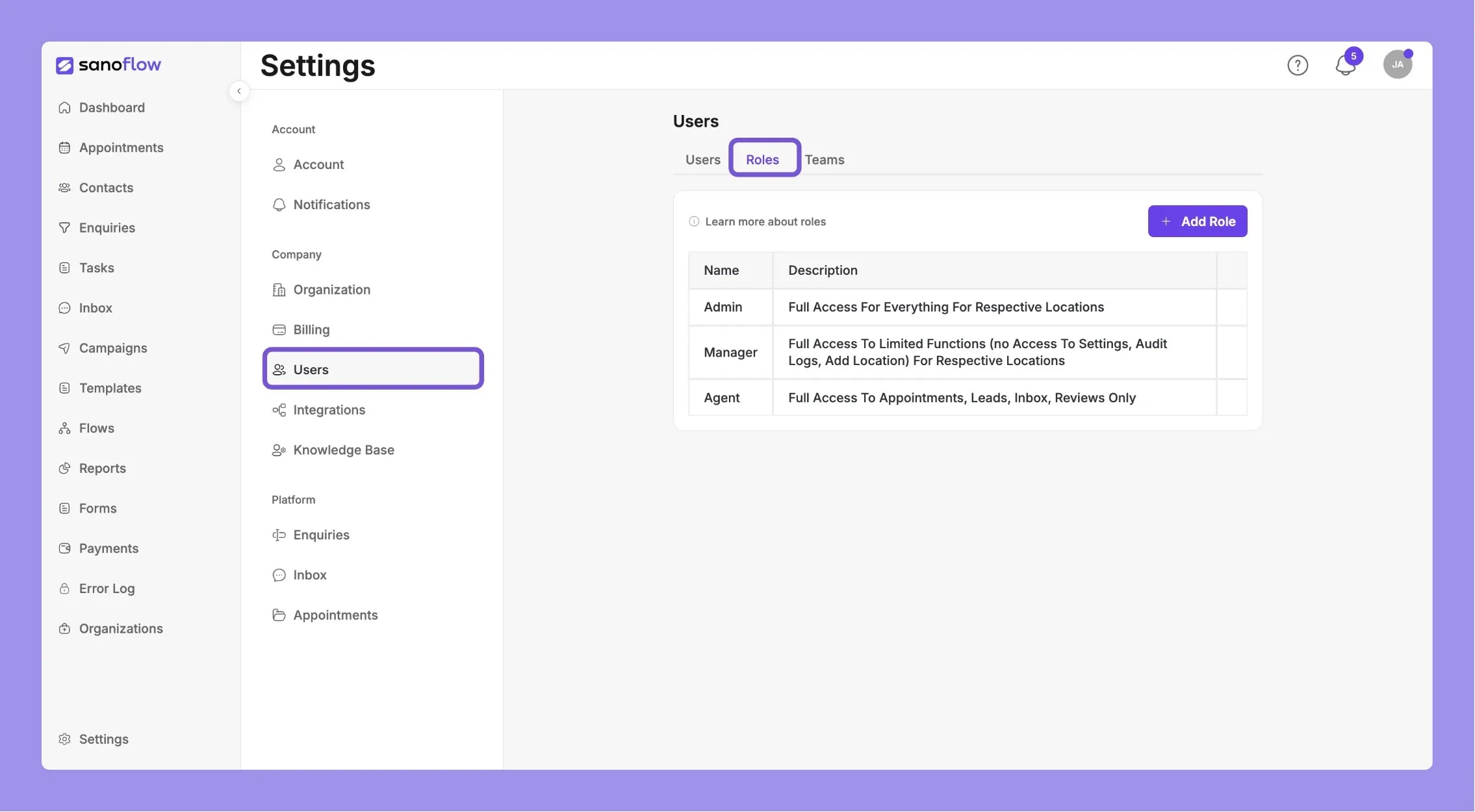Switch to the Users tab
This screenshot has height=812, width=1475.
tap(702, 160)
